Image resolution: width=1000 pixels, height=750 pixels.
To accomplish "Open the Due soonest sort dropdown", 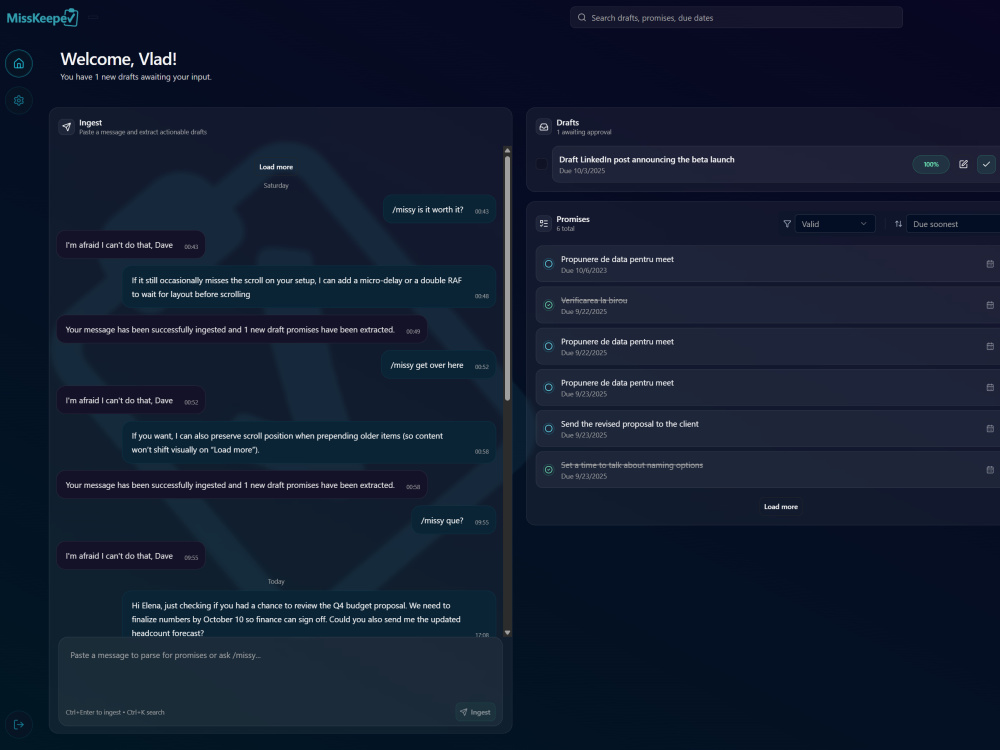I will click(953, 224).
